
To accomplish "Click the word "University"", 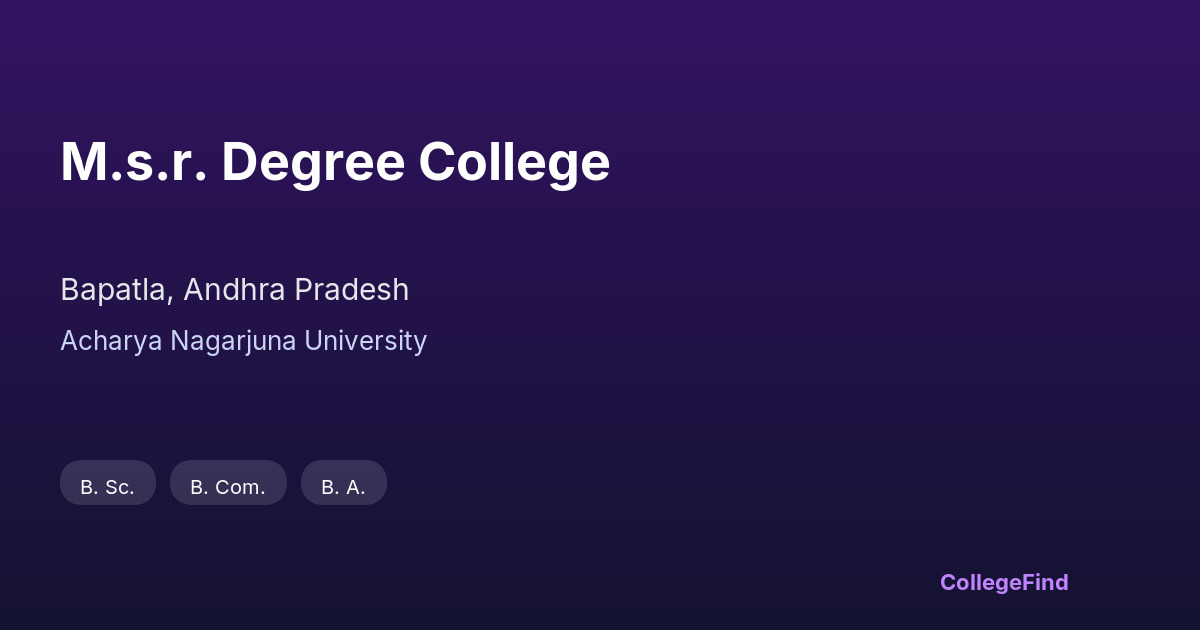I will pyautogui.click(x=365, y=341).
